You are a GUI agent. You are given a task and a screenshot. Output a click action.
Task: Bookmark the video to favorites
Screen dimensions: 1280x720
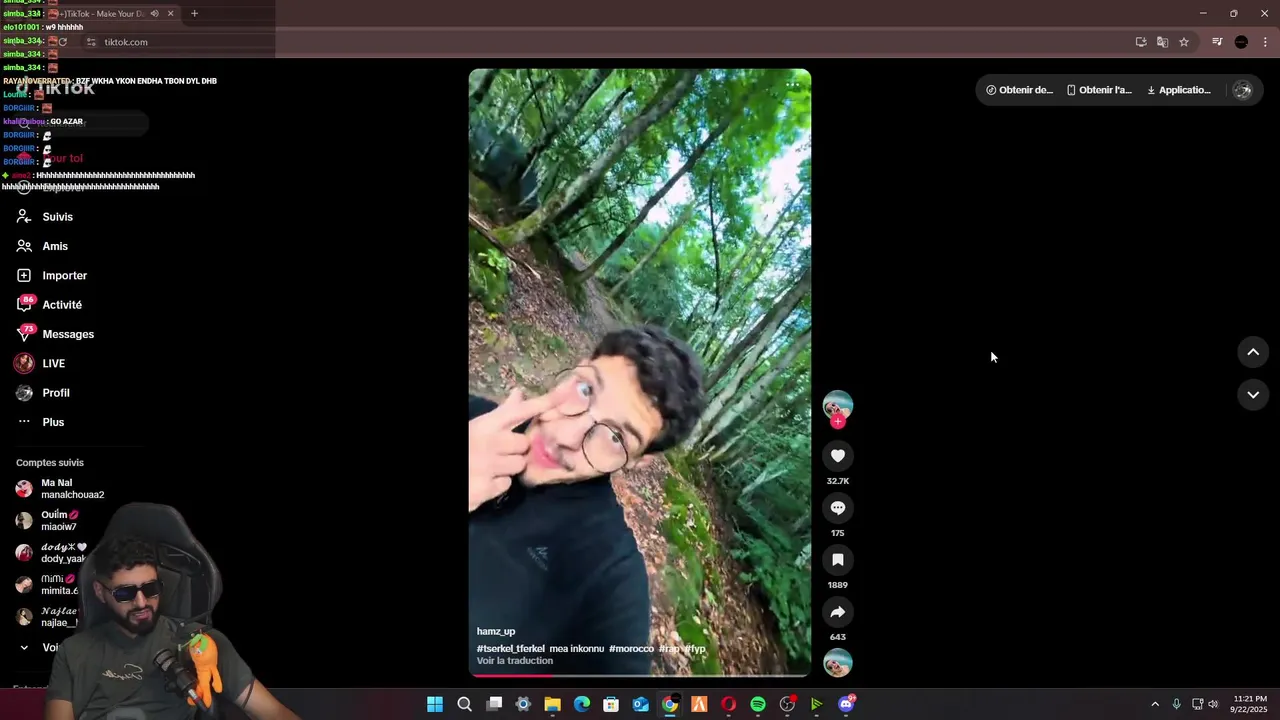coord(838,560)
